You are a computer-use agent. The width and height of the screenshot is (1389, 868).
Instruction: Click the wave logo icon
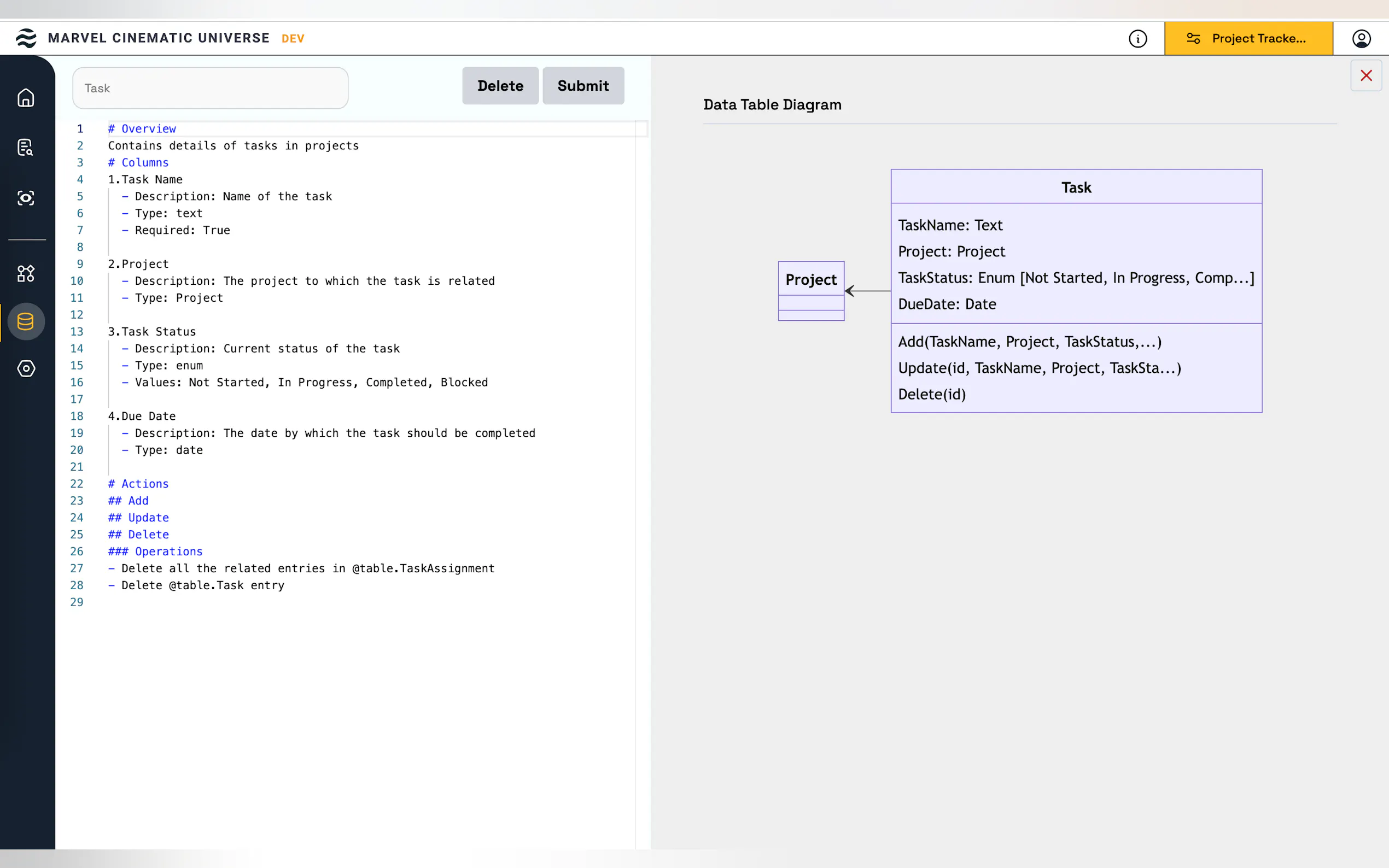tap(26, 38)
